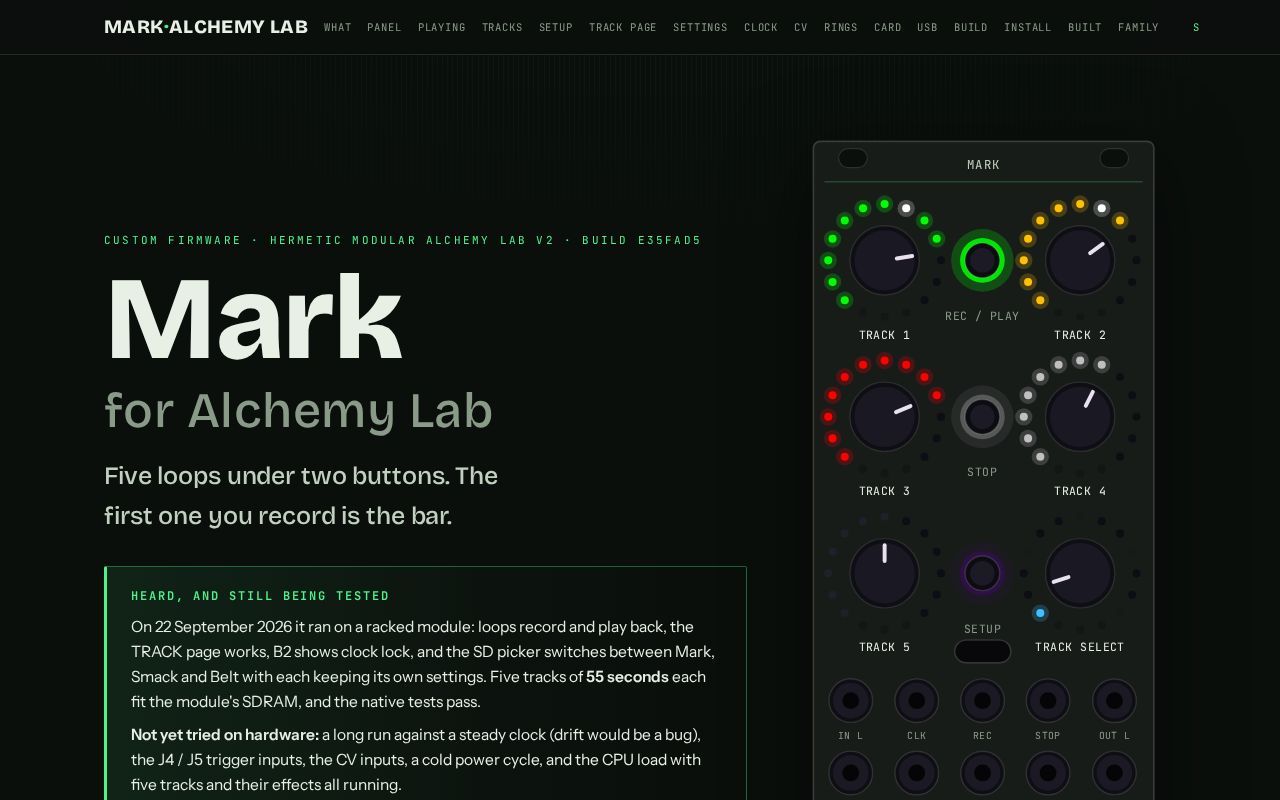Viewport: 1280px width, 800px height.
Task: Open the Mark·Alchemy Lab home logo link
Action: coord(206,27)
